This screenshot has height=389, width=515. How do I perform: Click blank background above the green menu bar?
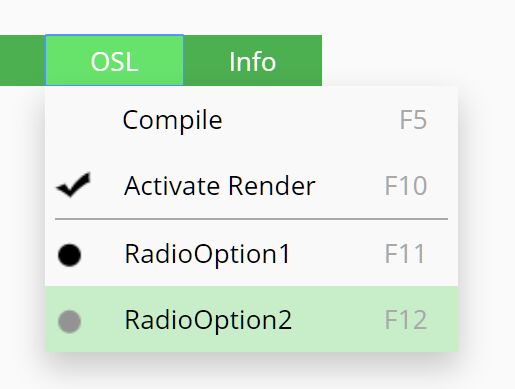pos(257,17)
